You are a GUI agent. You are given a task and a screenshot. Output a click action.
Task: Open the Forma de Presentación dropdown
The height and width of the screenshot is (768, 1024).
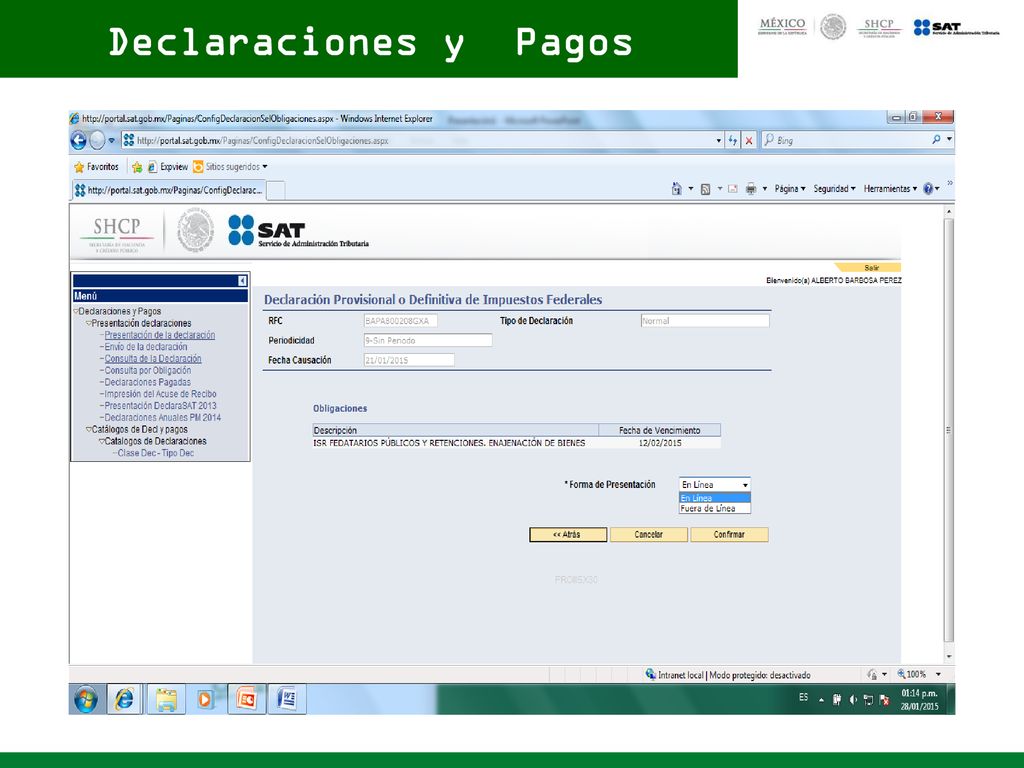coord(714,485)
